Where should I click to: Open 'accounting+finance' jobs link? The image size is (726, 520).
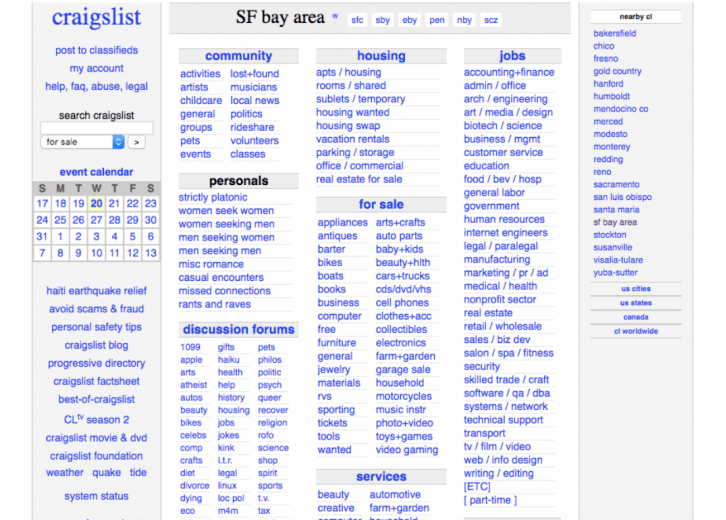[x=509, y=72]
